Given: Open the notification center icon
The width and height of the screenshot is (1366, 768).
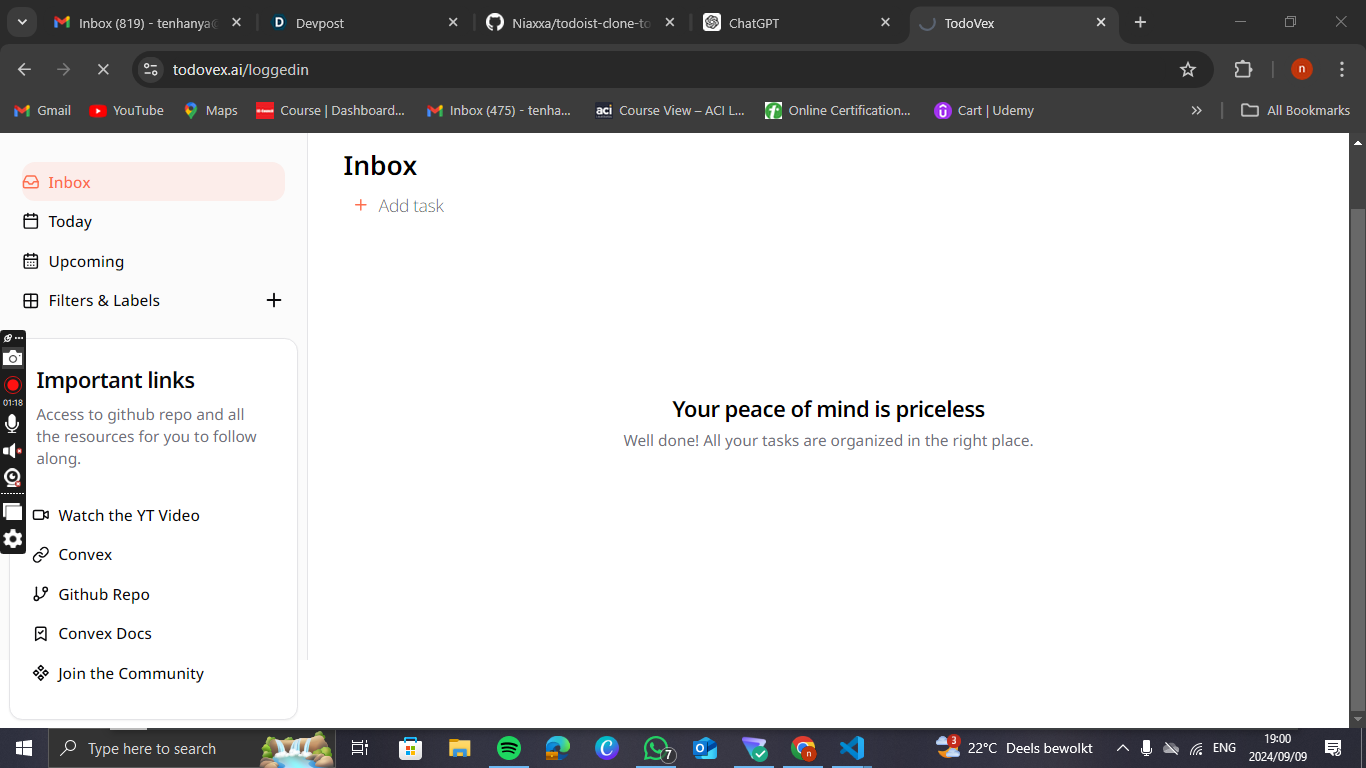Looking at the screenshot, I should coord(1332,748).
